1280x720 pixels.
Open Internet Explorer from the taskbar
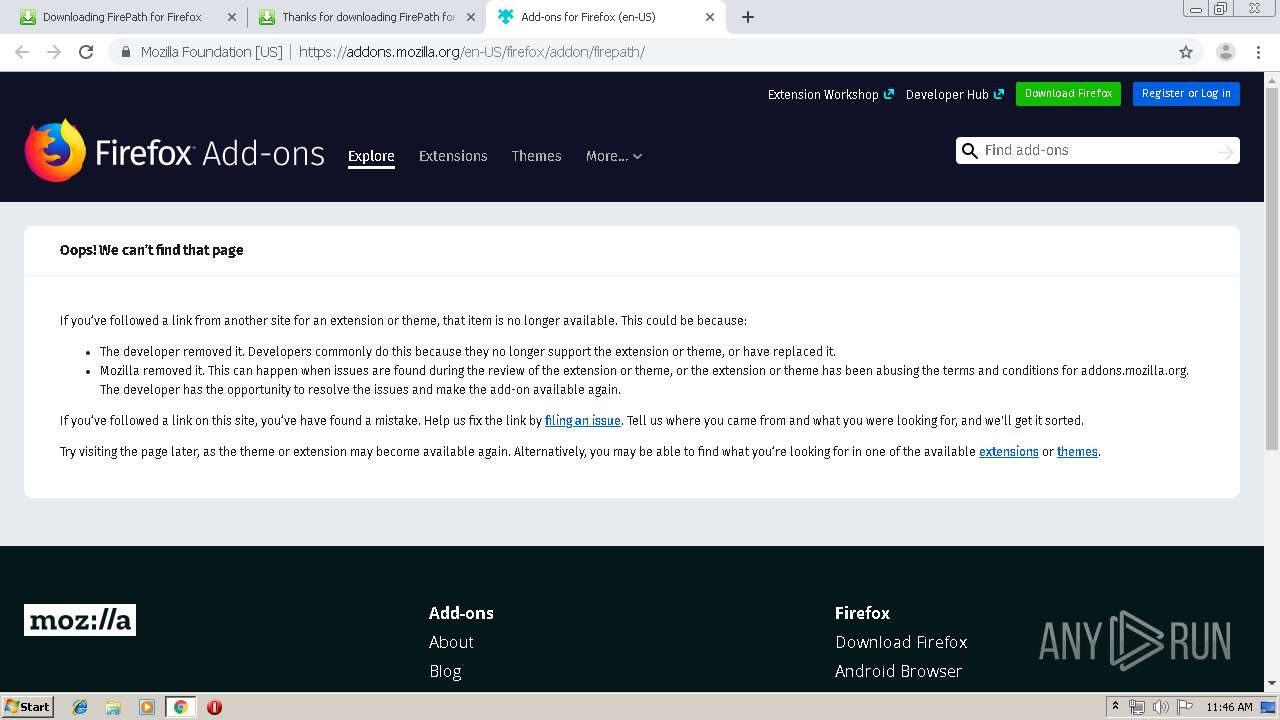click(x=80, y=707)
